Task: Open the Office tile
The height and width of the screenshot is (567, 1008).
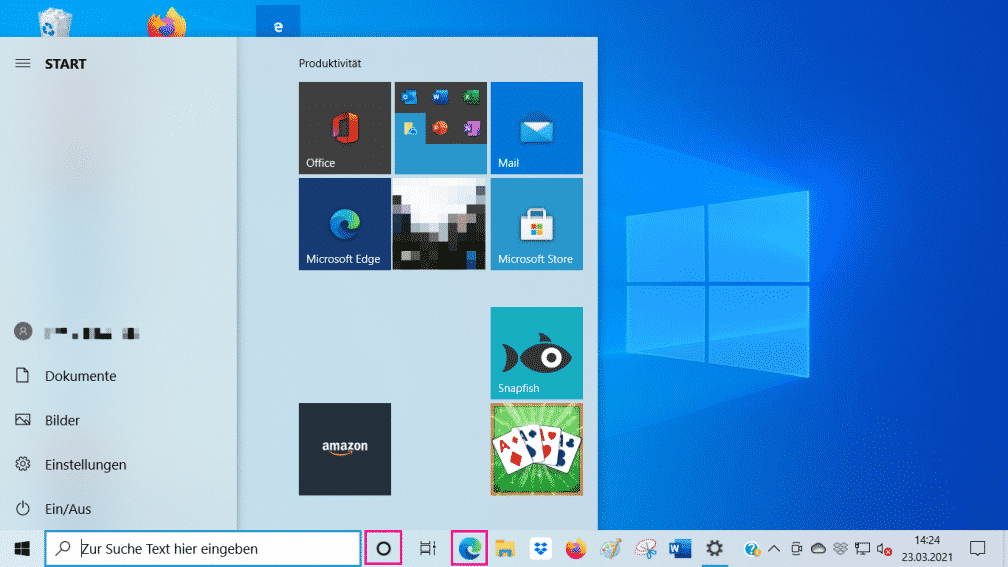Action: pyautogui.click(x=344, y=128)
